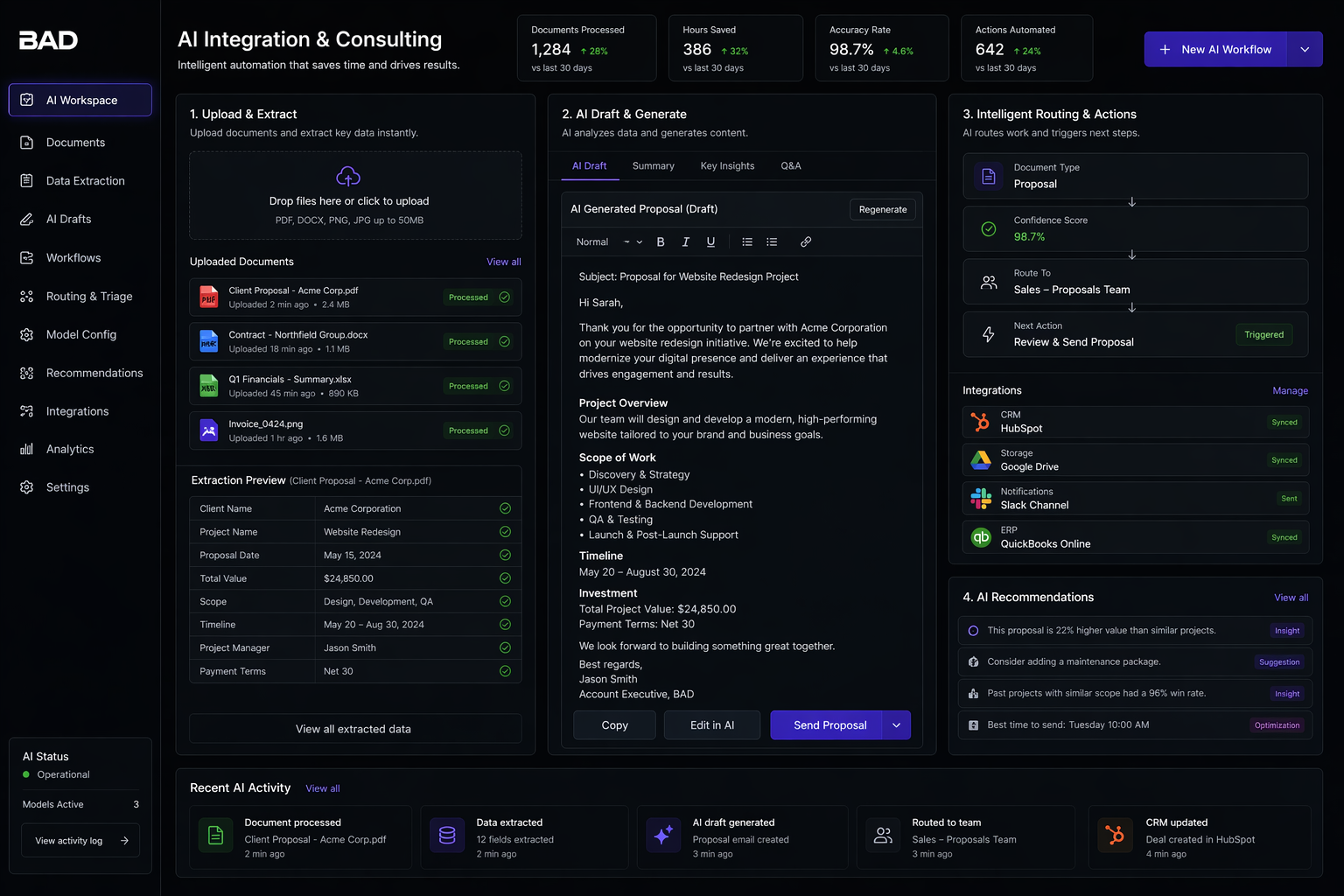This screenshot has width=1344, height=896.
Task: Toggle italic formatting
Action: pyautogui.click(x=685, y=242)
